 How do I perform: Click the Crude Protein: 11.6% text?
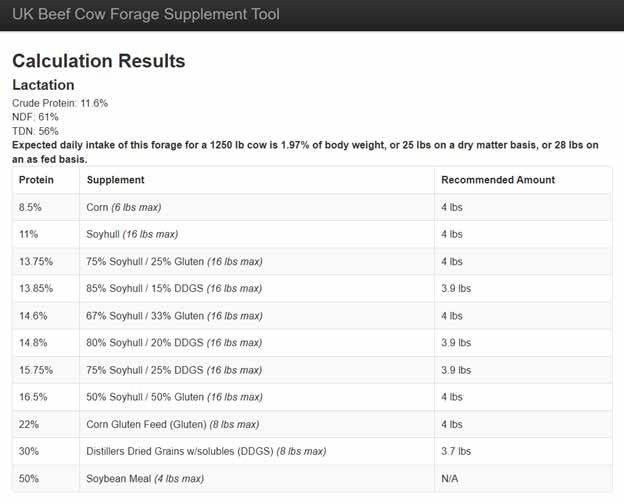click(60, 103)
